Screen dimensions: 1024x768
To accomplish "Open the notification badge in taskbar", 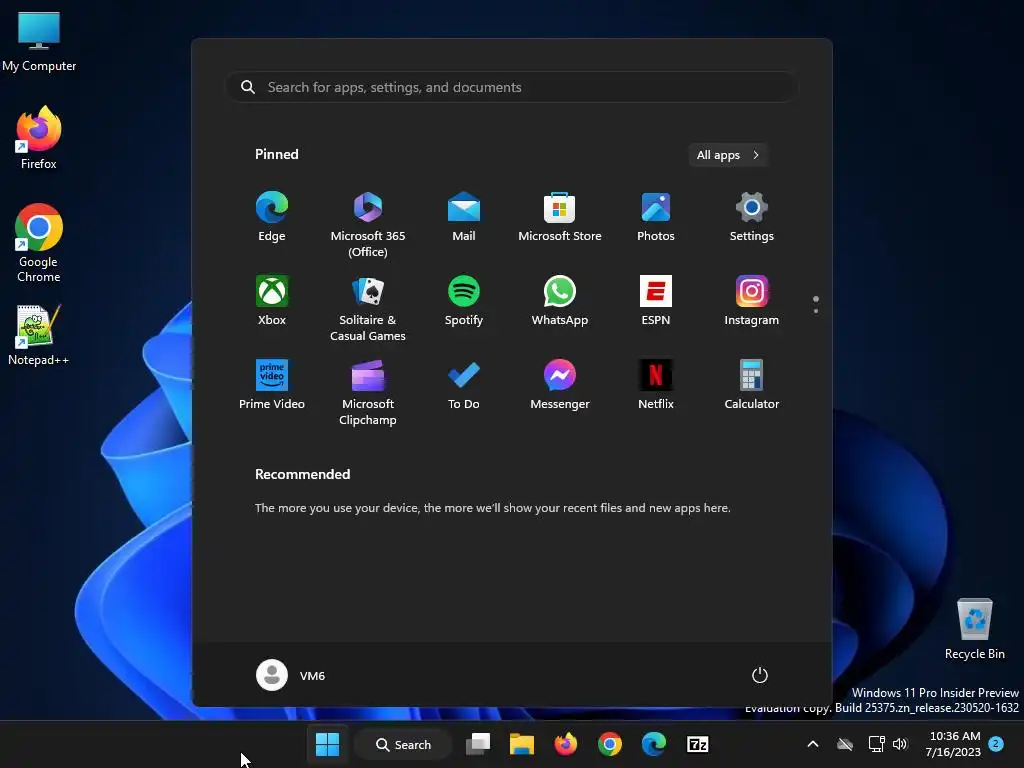I will (x=996, y=743).
